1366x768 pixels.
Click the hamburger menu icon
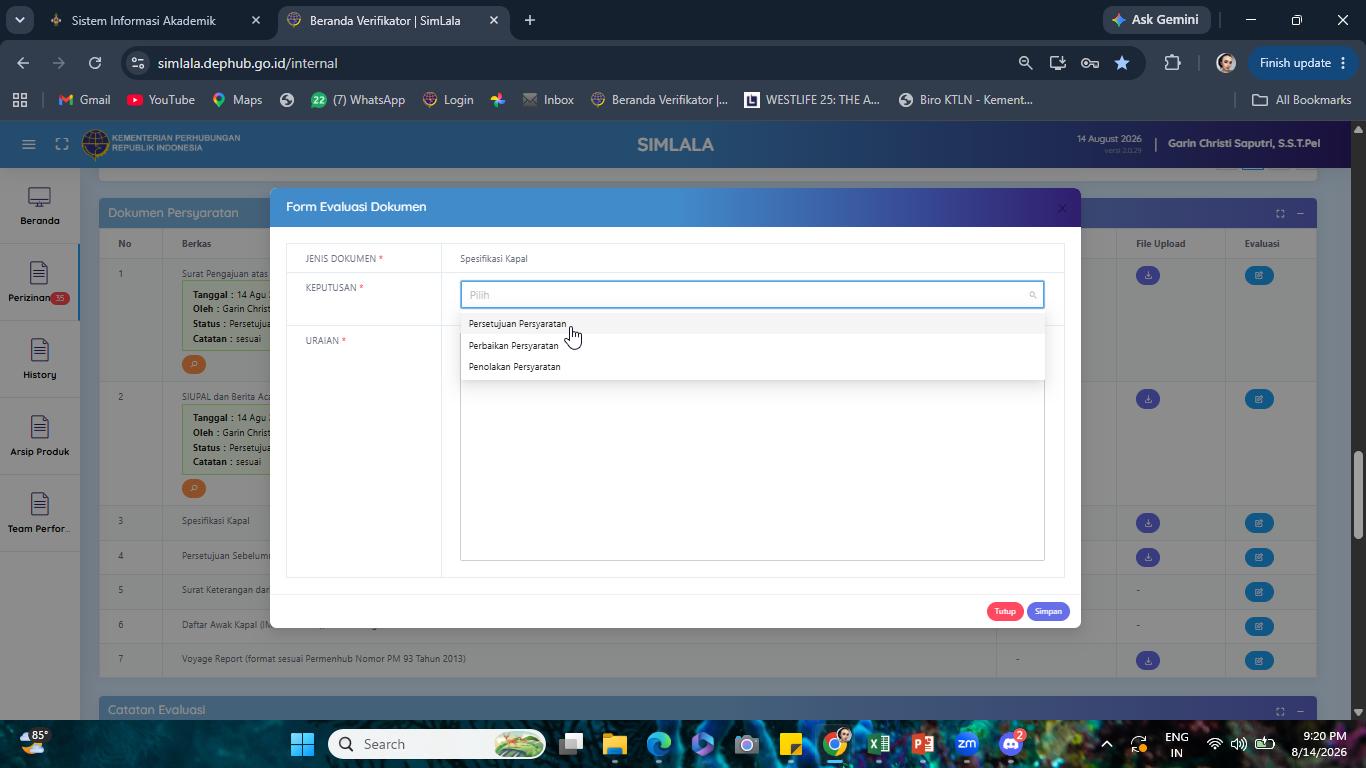pos(29,144)
